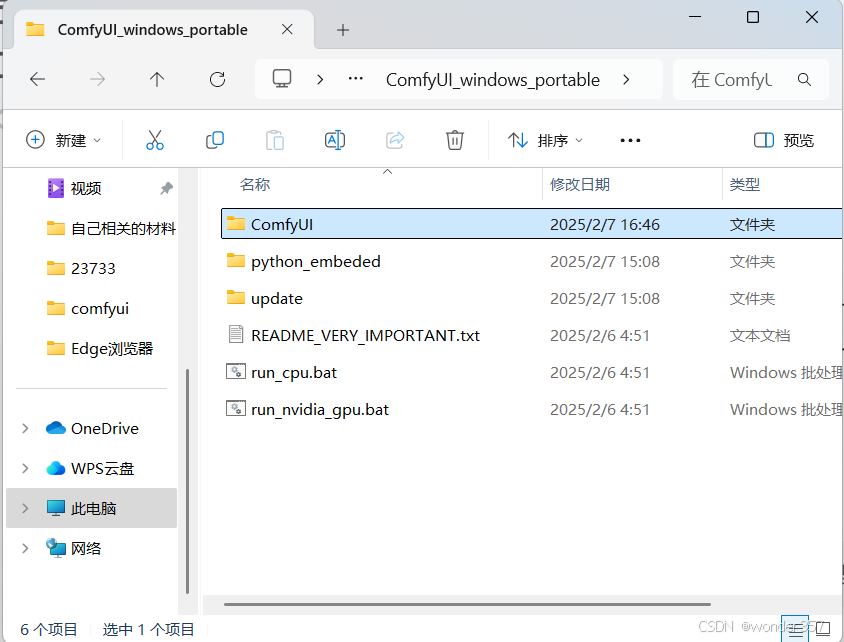The width and height of the screenshot is (844, 642).
Task: Click the text file icon of README_VERY_IMPORTANT.txt
Action: pyautogui.click(x=235, y=334)
